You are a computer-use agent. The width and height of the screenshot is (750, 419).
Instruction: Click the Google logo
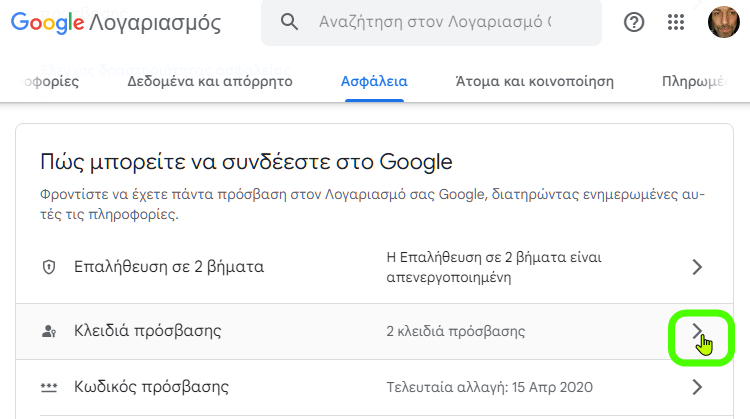click(x=47, y=22)
